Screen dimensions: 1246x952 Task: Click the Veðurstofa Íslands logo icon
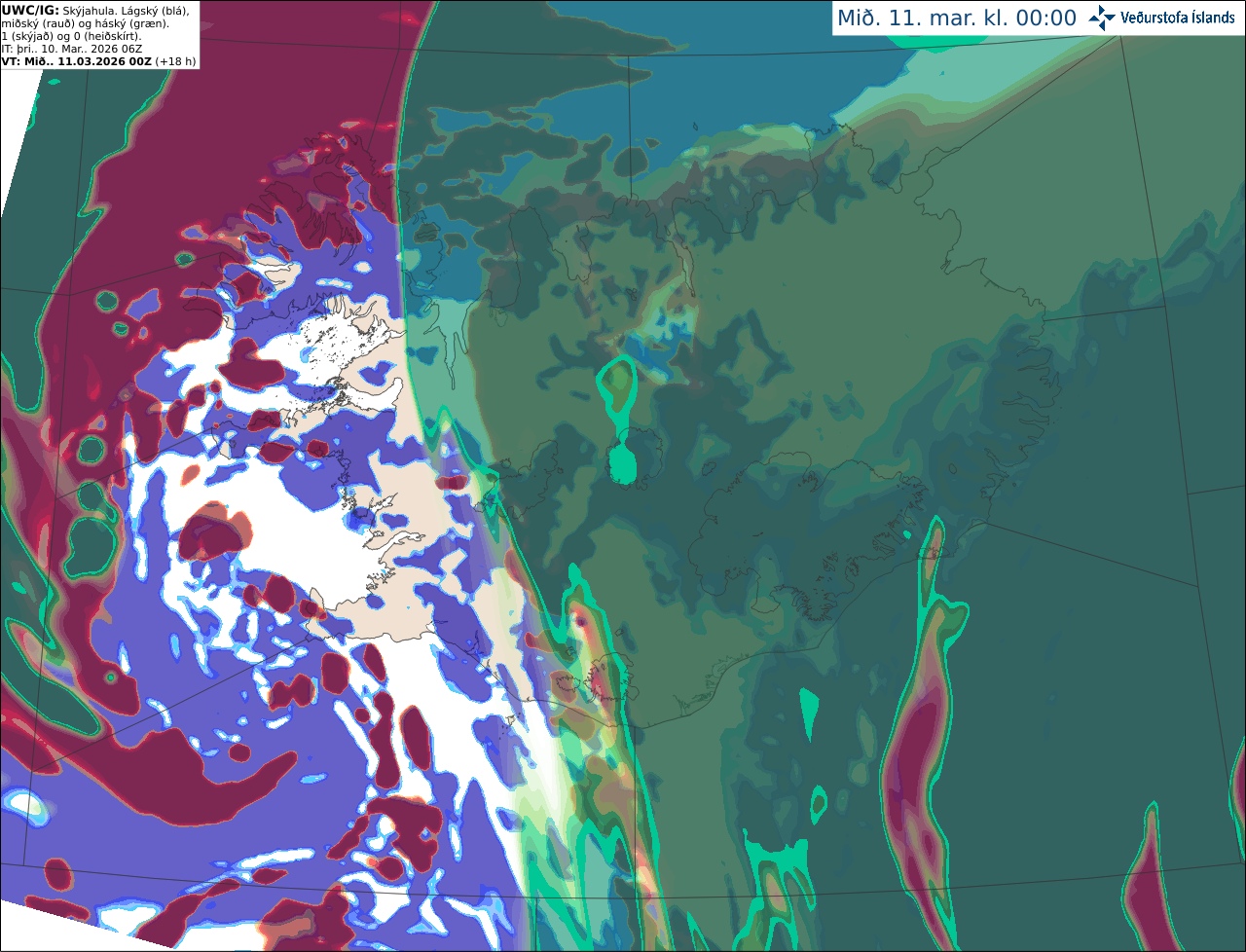(1102, 18)
